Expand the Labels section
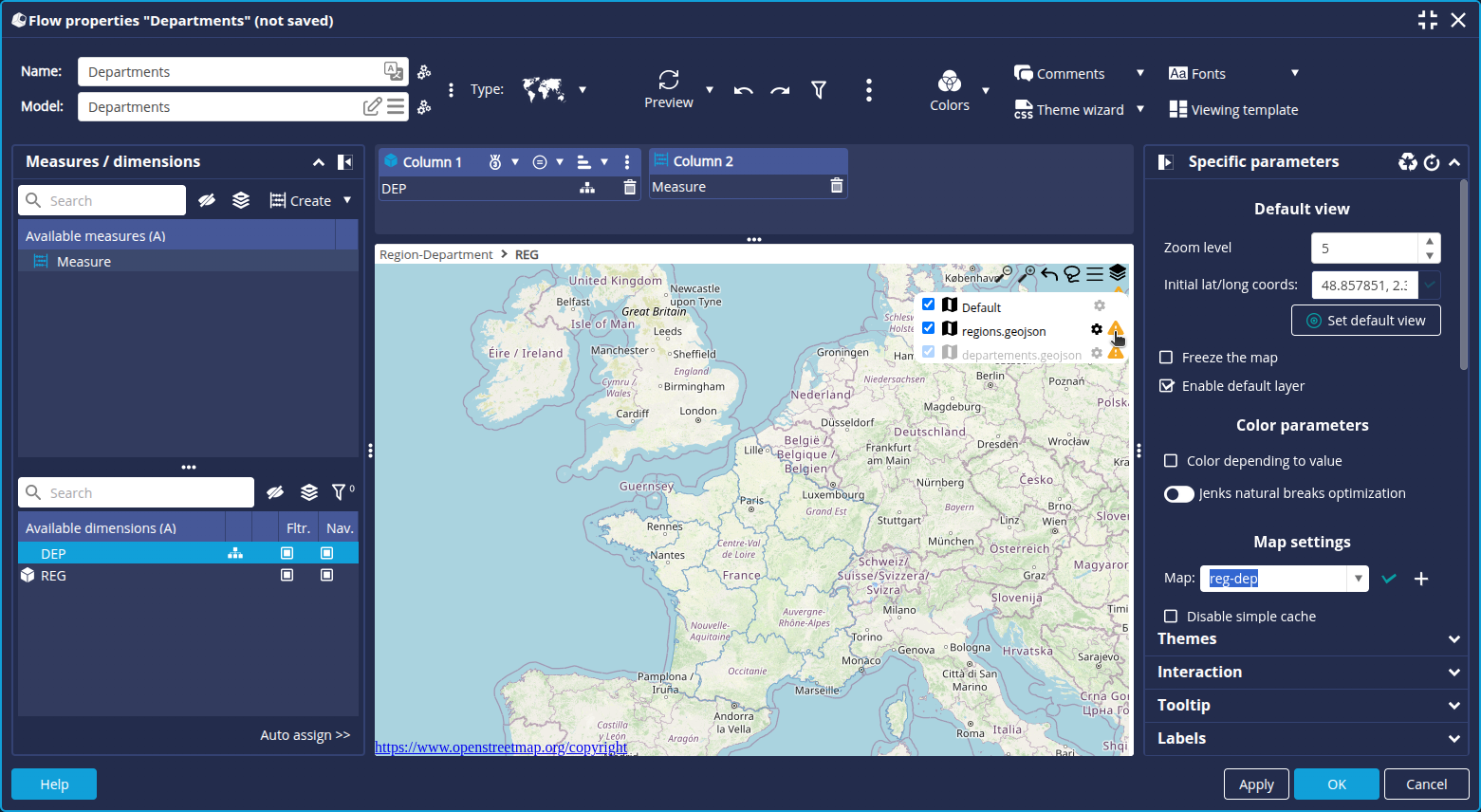The image size is (1481, 812). [x=1454, y=739]
